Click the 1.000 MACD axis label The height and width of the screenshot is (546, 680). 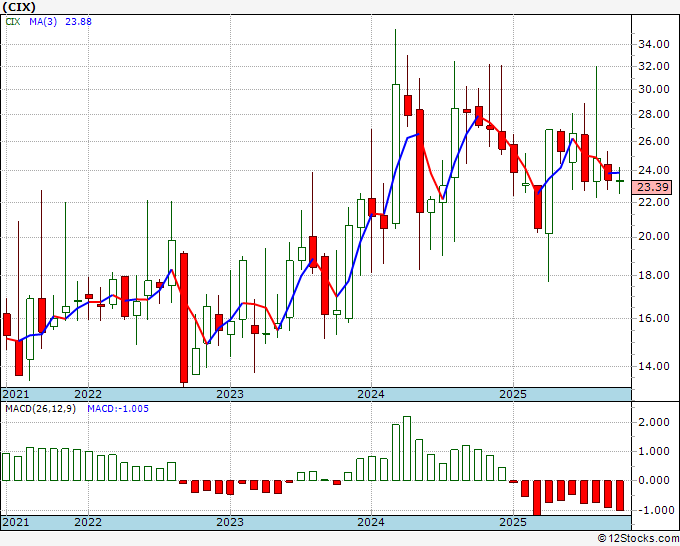coord(654,451)
